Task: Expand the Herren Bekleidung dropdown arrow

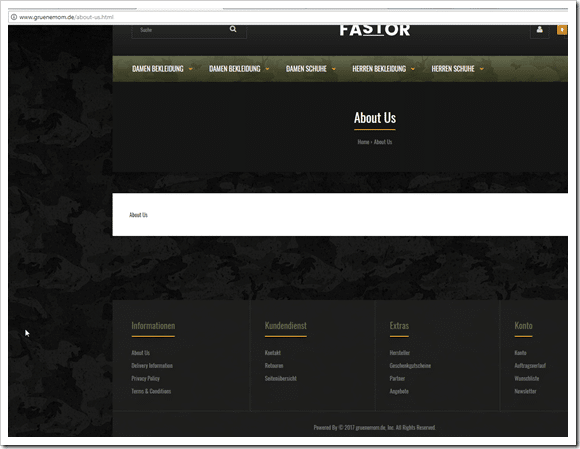Action: click(413, 69)
